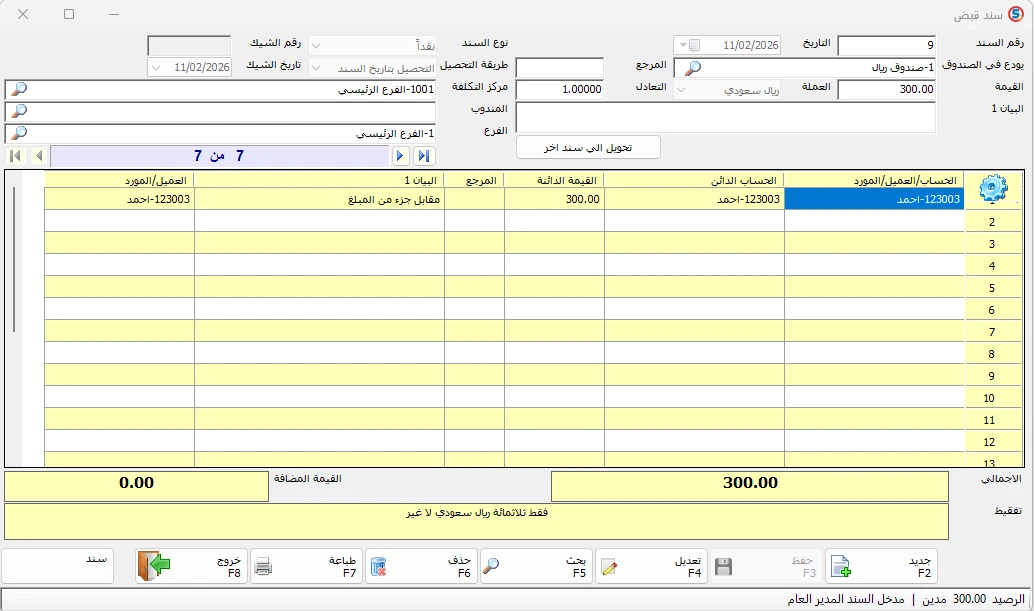This screenshot has height=611, width=1034.
Task: Toggle the checkbox in the date field
Action: point(694,45)
